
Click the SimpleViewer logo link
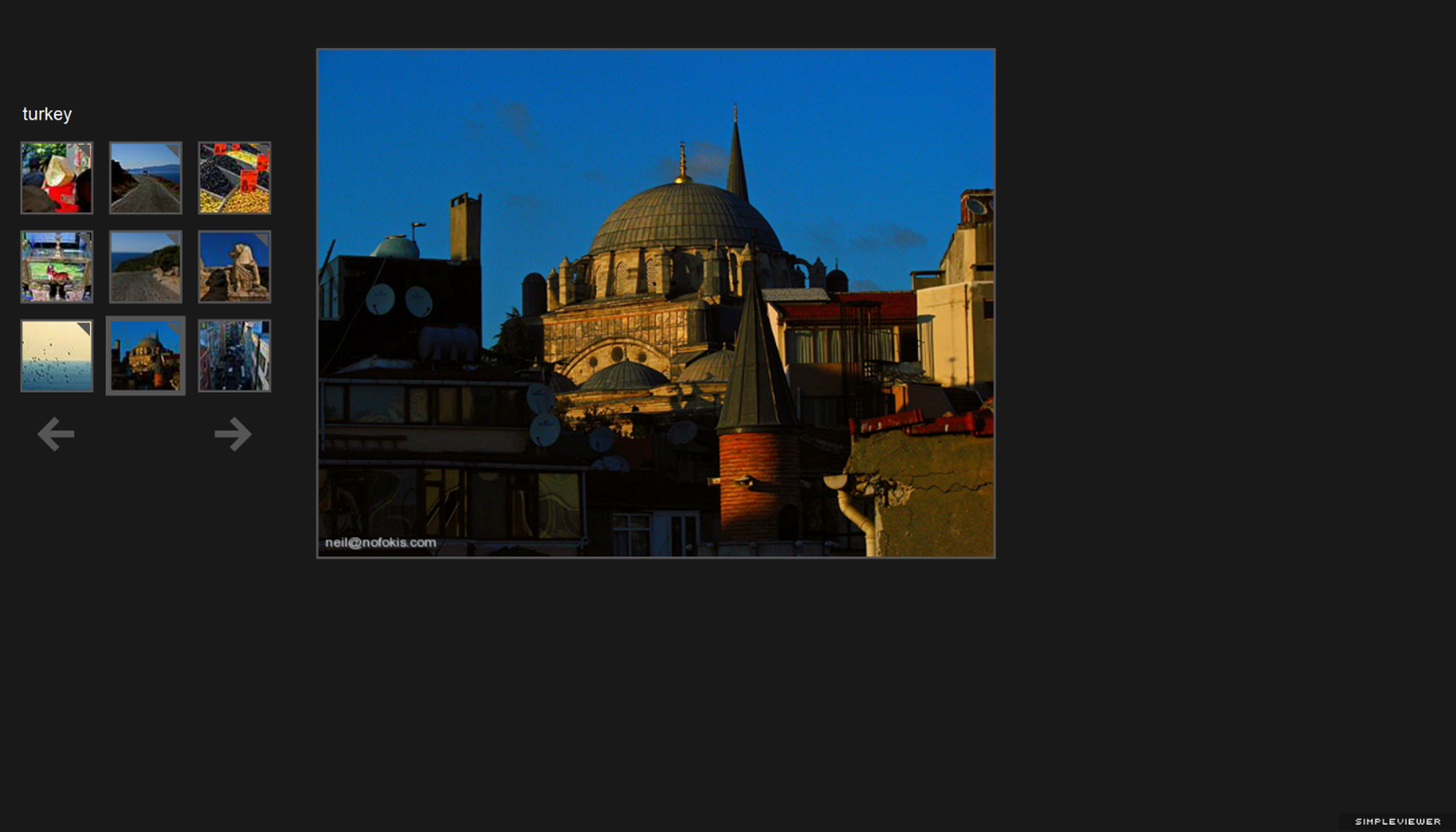[1397, 822]
